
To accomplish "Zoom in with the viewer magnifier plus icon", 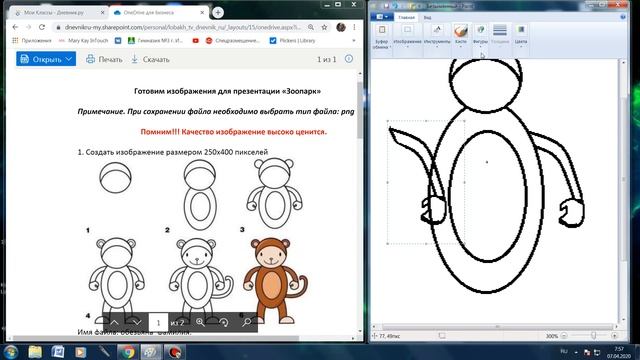I will pos(200,322).
